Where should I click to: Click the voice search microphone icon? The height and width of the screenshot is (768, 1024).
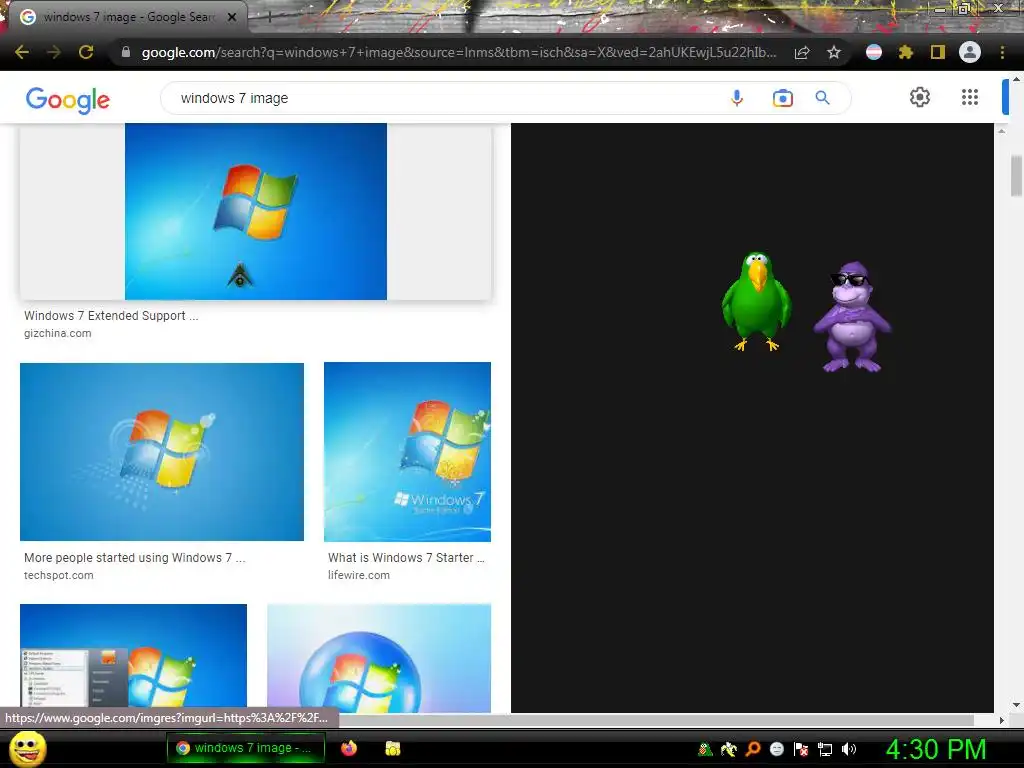coord(737,98)
